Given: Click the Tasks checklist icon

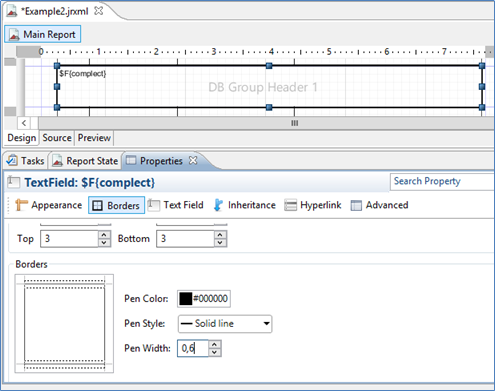Looking at the screenshot, I should (12, 160).
